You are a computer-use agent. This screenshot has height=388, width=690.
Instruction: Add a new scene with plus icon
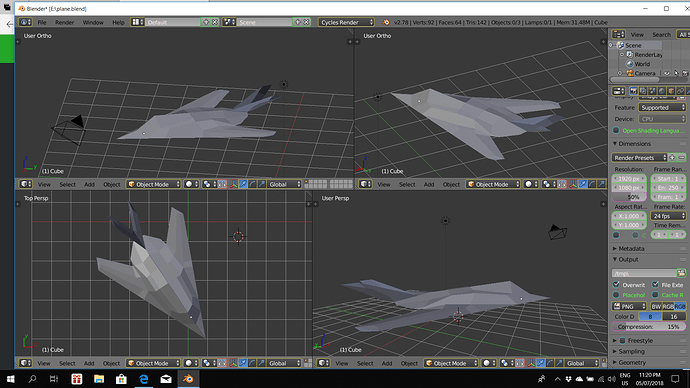[297, 22]
